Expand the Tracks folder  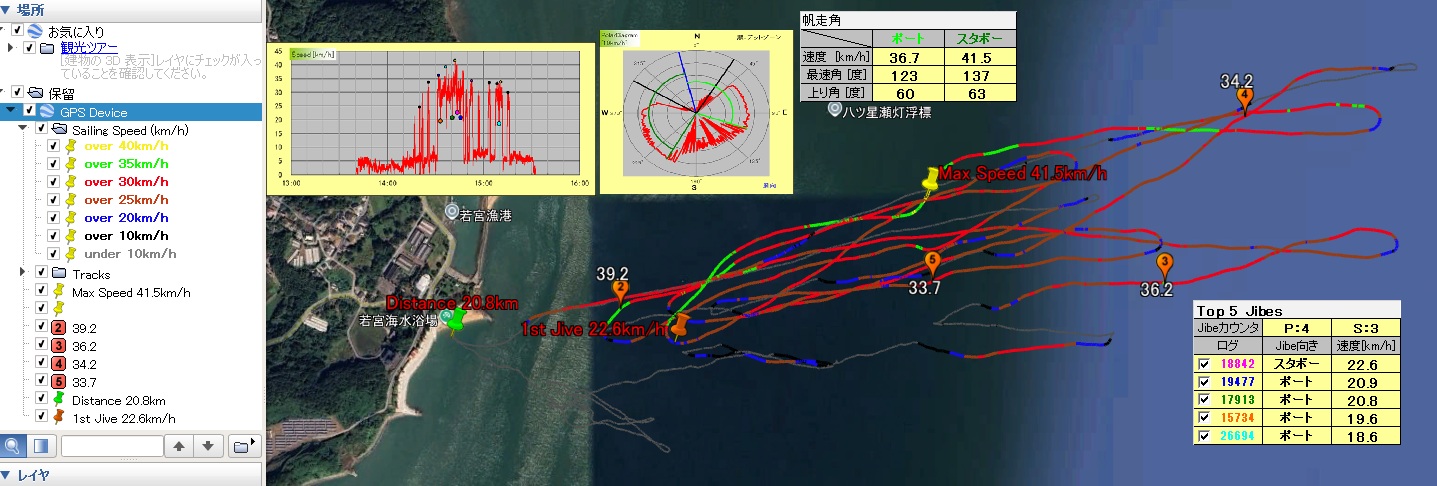(x=24, y=273)
